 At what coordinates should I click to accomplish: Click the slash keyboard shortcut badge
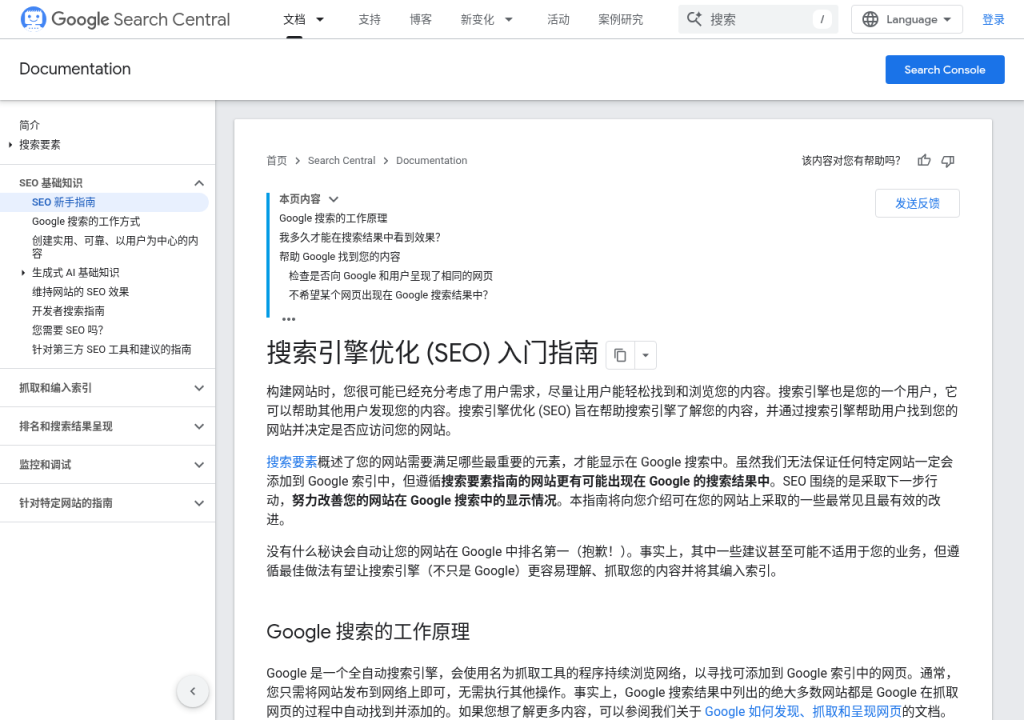tap(822, 20)
